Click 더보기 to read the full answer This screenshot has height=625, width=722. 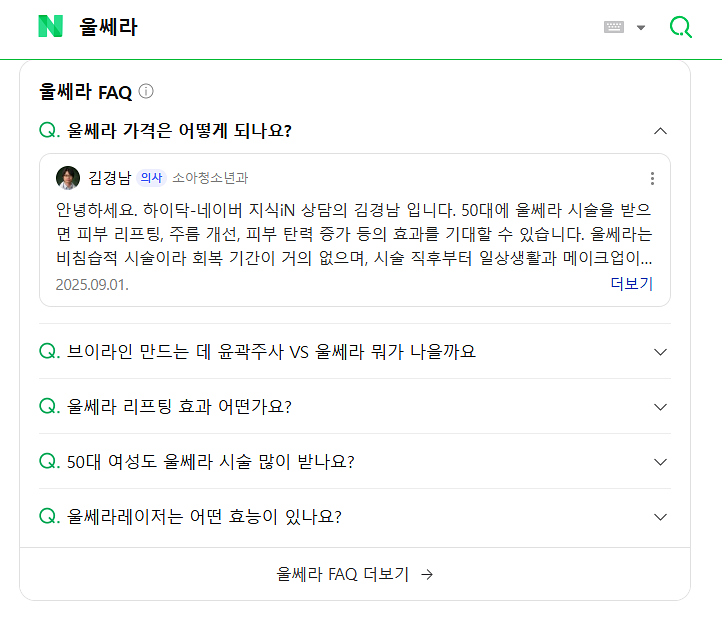click(x=631, y=283)
